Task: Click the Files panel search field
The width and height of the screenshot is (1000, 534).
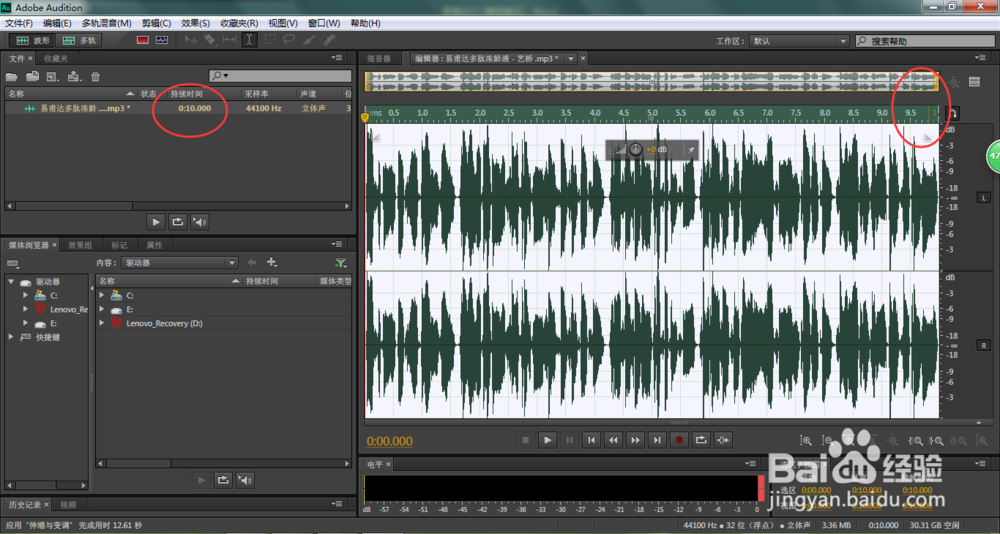Action: click(280, 76)
